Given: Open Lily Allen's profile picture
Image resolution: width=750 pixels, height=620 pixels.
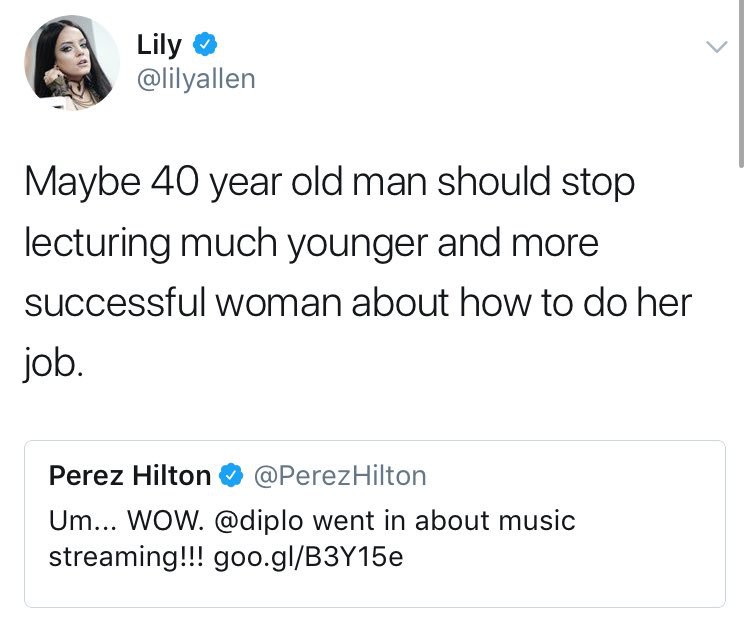Looking at the screenshot, I should [x=72, y=63].
